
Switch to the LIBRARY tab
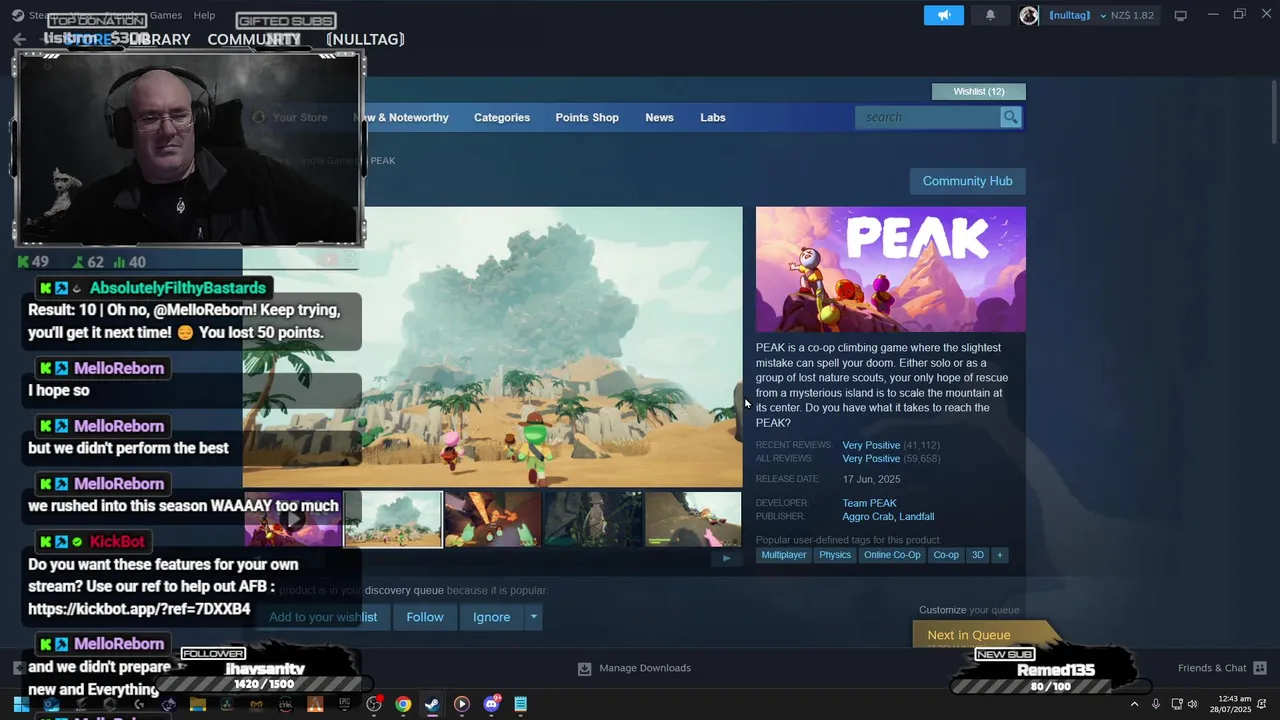[x=160, y=39]
